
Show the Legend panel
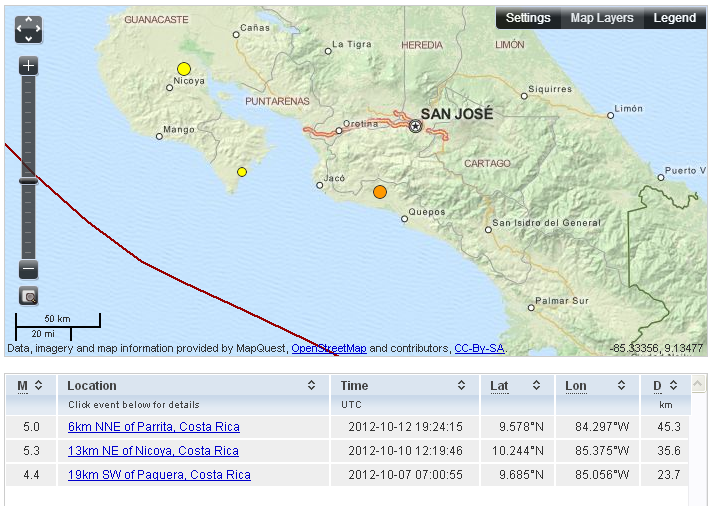click(x=675, y=18)
